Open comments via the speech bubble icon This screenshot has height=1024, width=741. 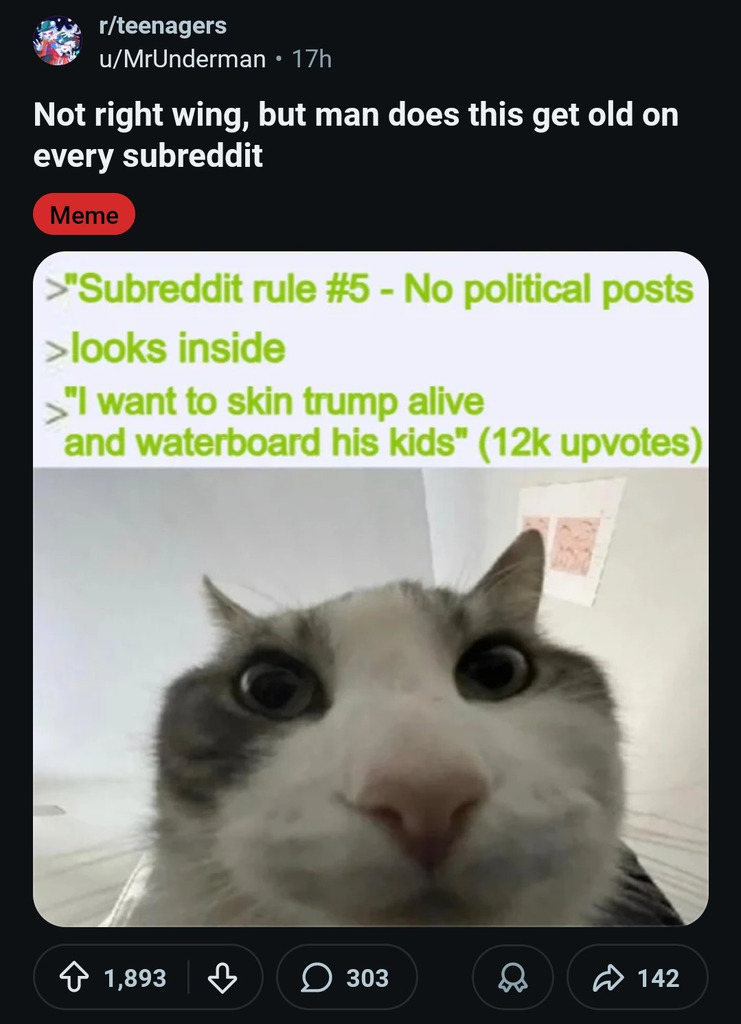coord(317,978)
